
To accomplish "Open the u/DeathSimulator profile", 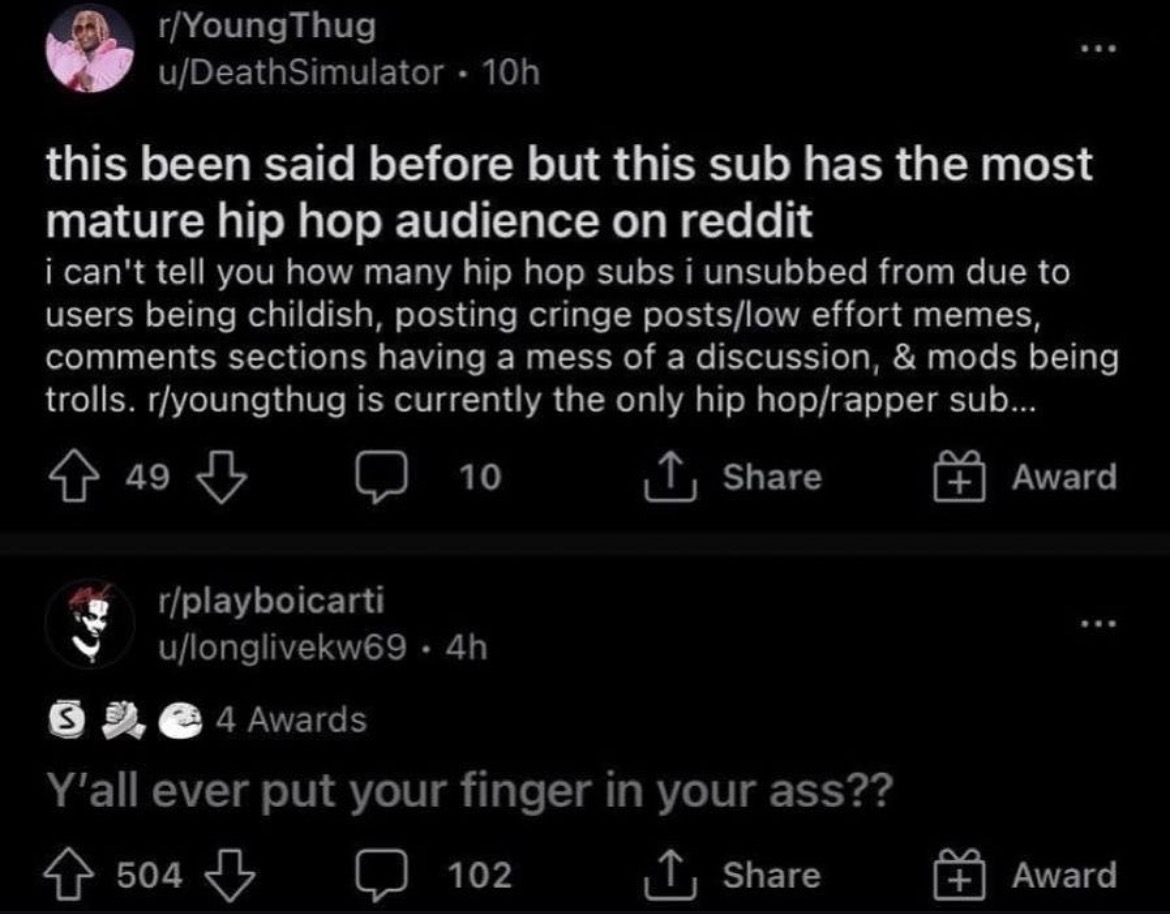I will 295,72.
